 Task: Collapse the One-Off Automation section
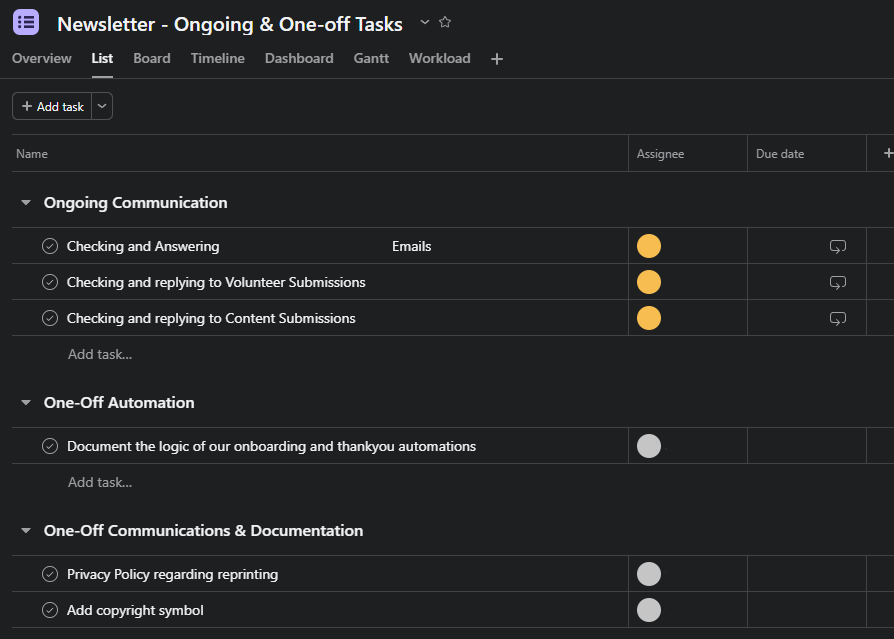[x=26, y=403]
